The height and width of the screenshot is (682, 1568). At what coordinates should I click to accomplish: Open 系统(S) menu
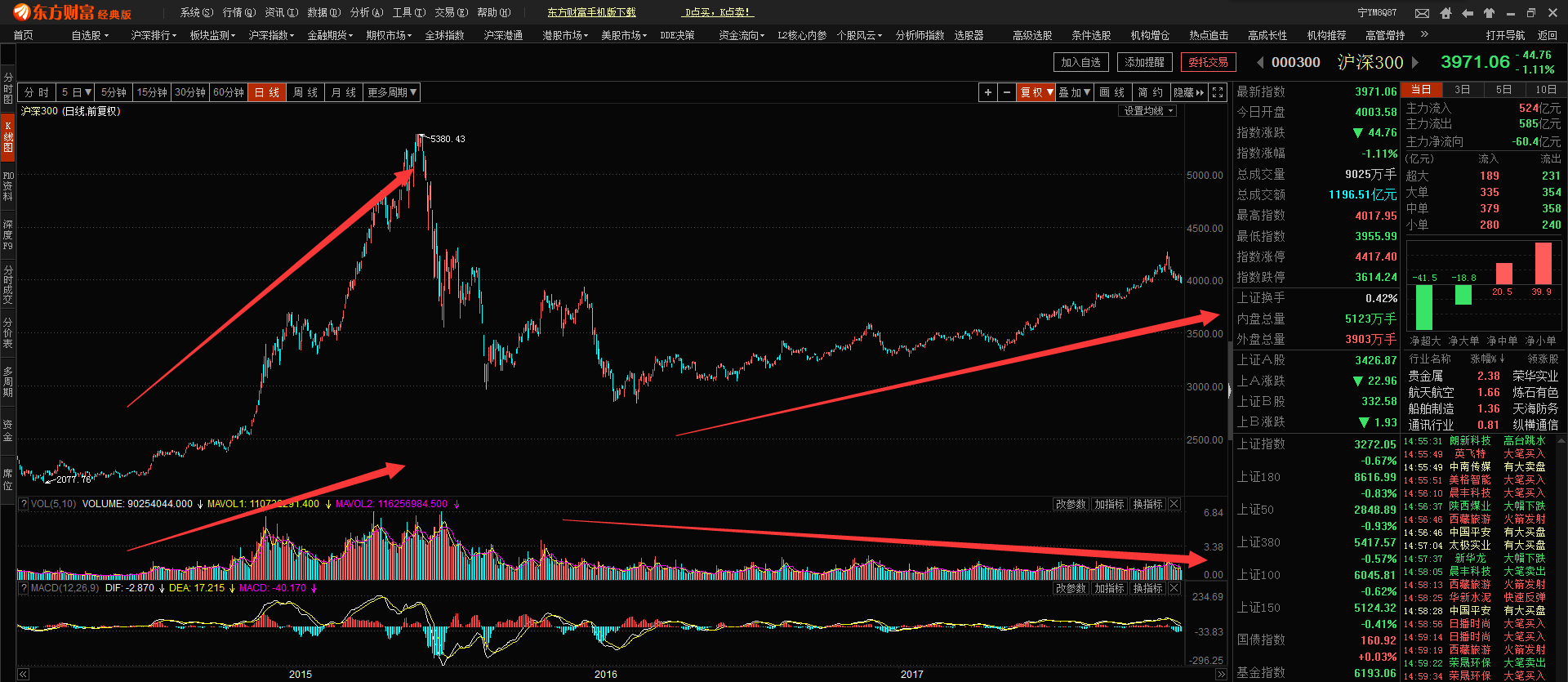coord(197,13)
